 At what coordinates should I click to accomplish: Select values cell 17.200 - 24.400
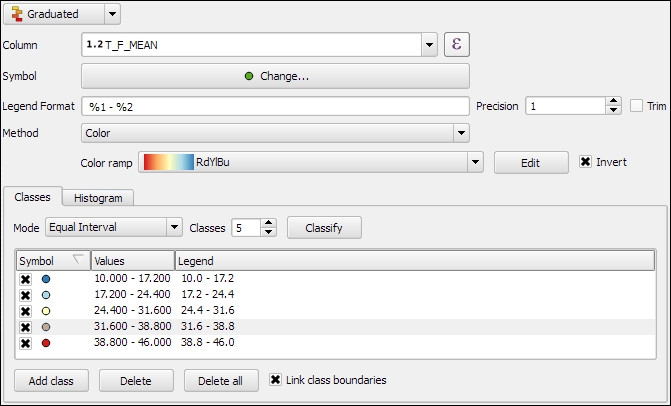[x=132, y=294]
